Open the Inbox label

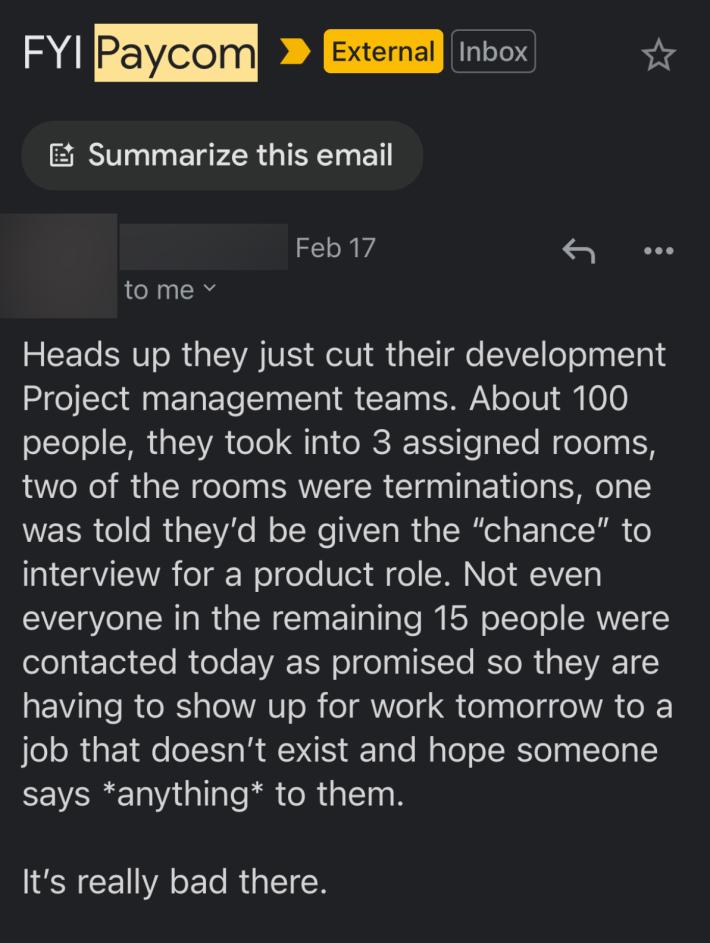493,52
